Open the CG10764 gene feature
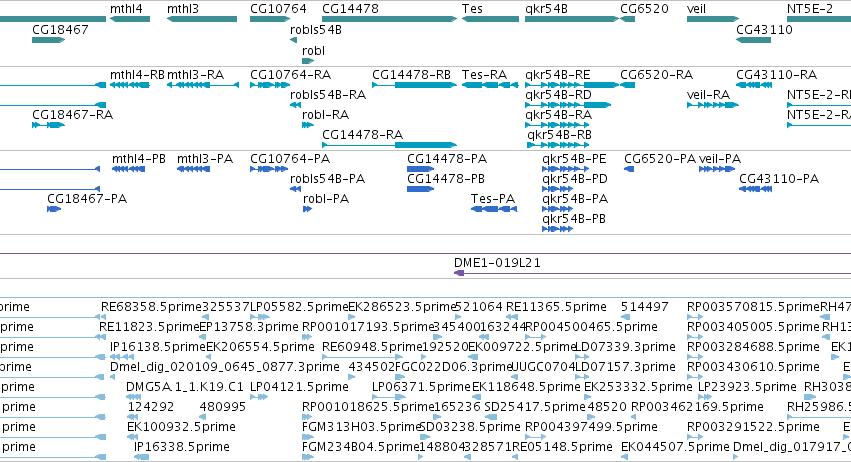The image size is (851, 462). pyautogui.click(x=270, y=19)
